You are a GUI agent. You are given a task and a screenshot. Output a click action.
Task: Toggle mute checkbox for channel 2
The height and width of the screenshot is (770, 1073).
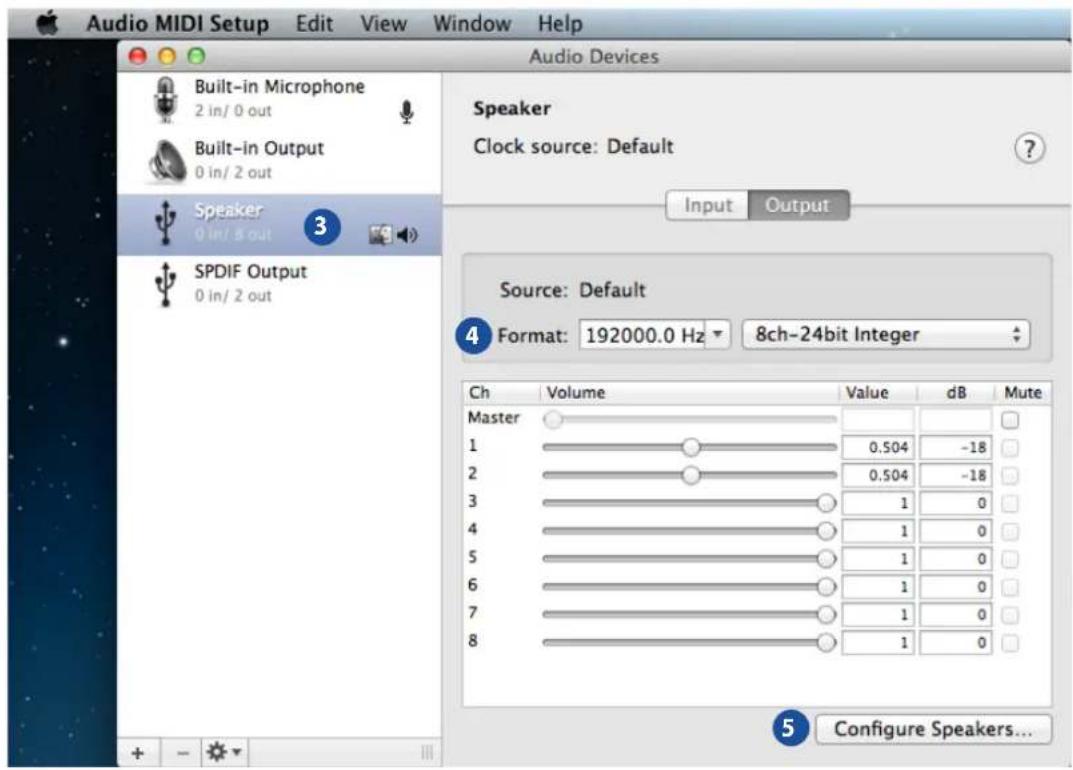click(1010, 476)
